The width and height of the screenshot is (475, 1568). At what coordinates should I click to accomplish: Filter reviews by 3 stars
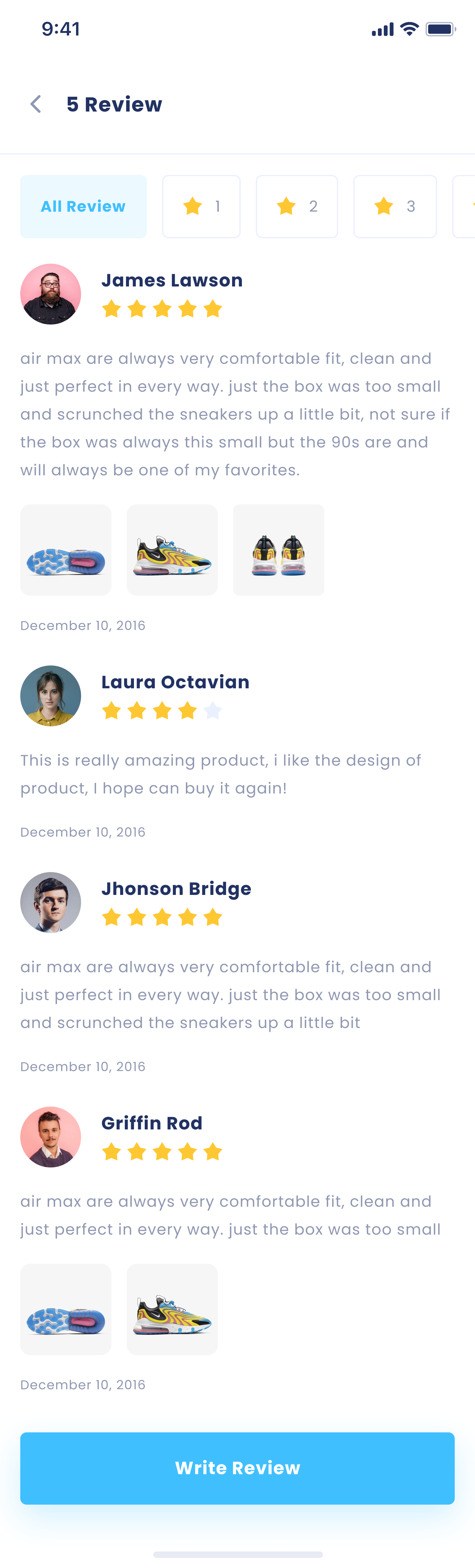pos(395,206)
